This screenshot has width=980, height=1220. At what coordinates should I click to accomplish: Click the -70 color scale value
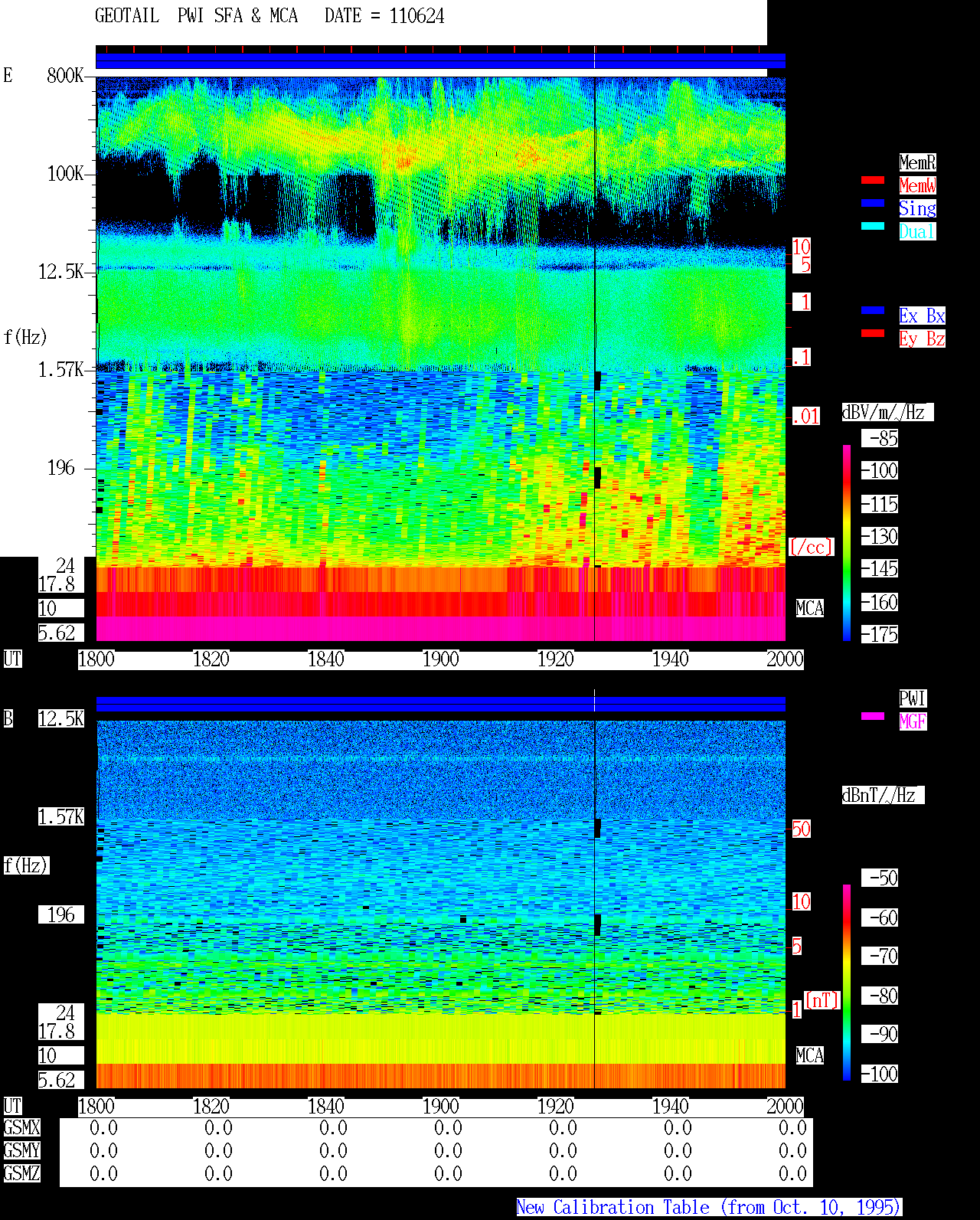tap(880, 956)
